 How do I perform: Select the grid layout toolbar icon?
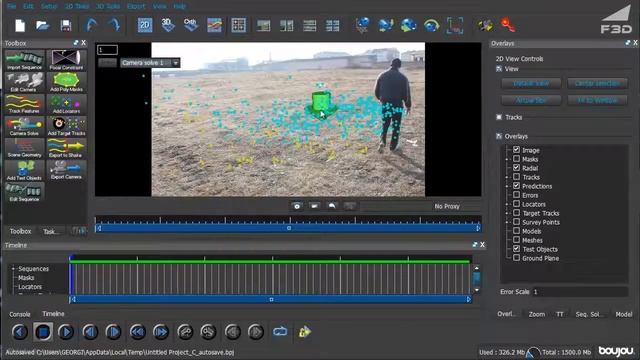point(239,25)
